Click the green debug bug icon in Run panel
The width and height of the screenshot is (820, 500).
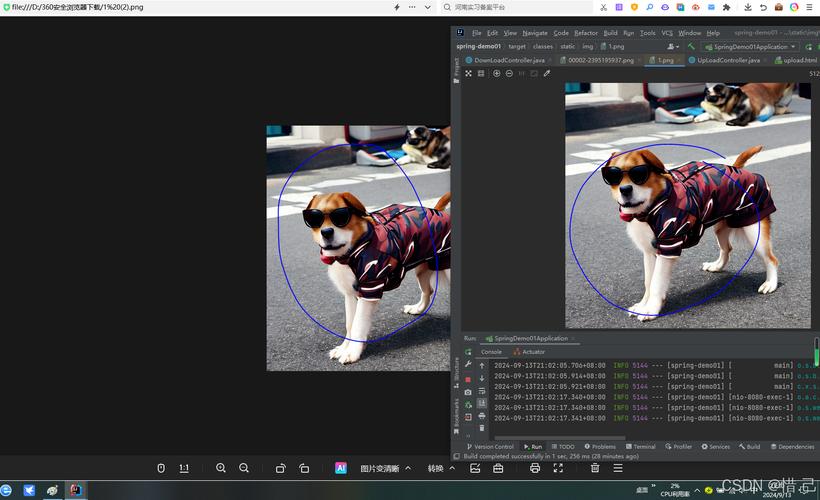pyautogui.click(x=468, y=405)
